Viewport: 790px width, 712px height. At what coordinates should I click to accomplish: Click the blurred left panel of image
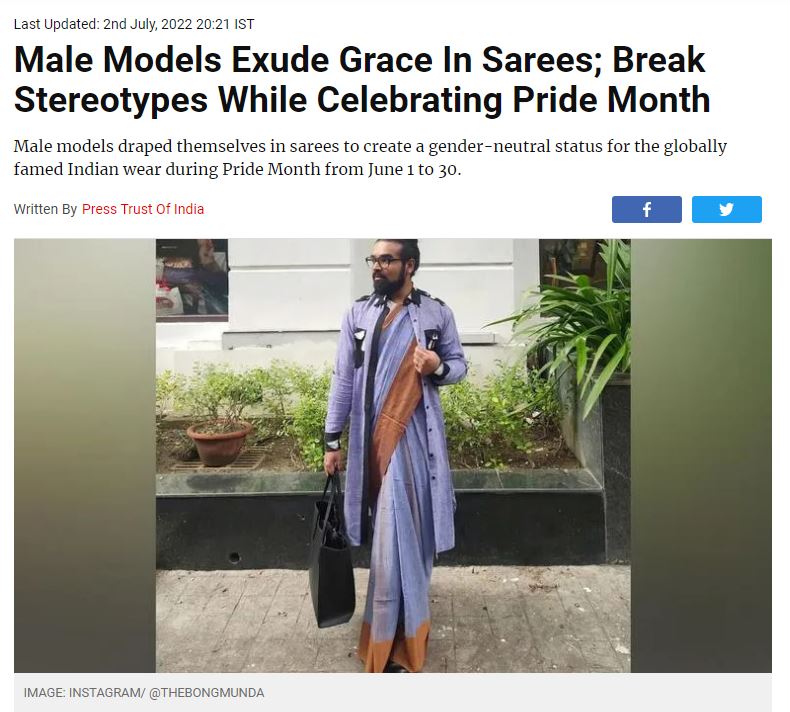pos(84,455)
